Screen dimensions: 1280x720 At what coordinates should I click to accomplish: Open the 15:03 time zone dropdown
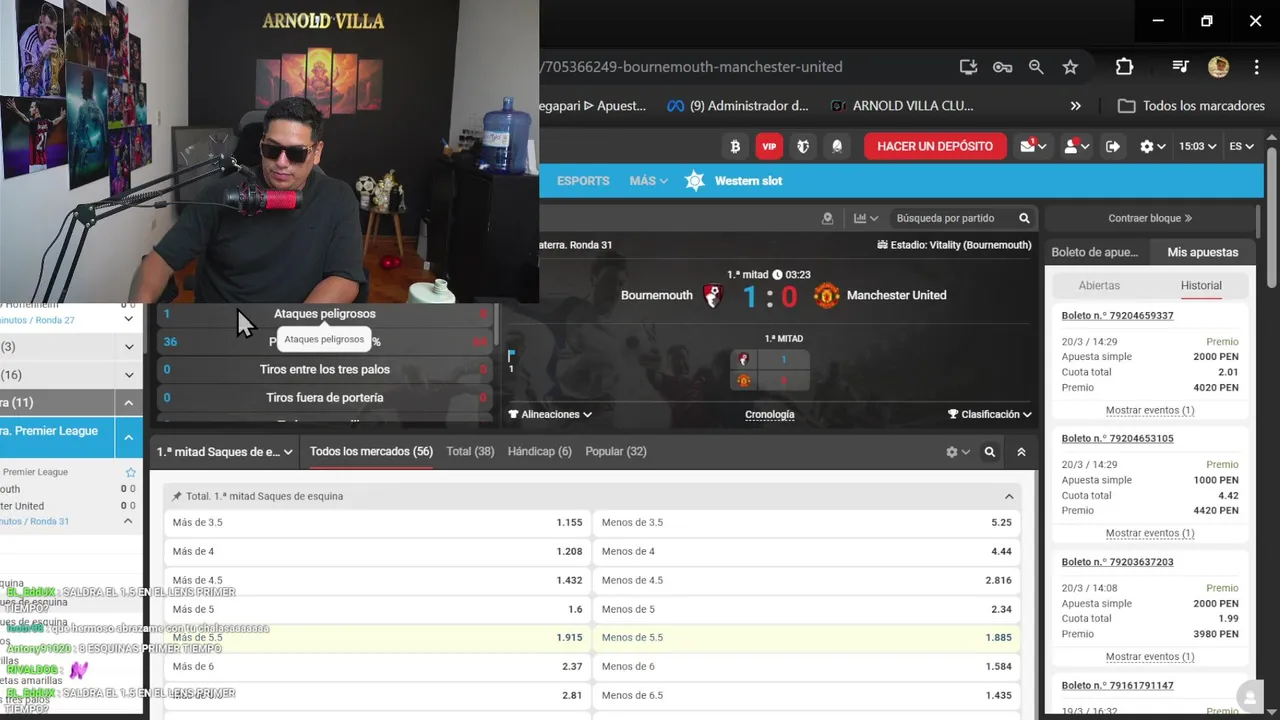(1197, 146)
